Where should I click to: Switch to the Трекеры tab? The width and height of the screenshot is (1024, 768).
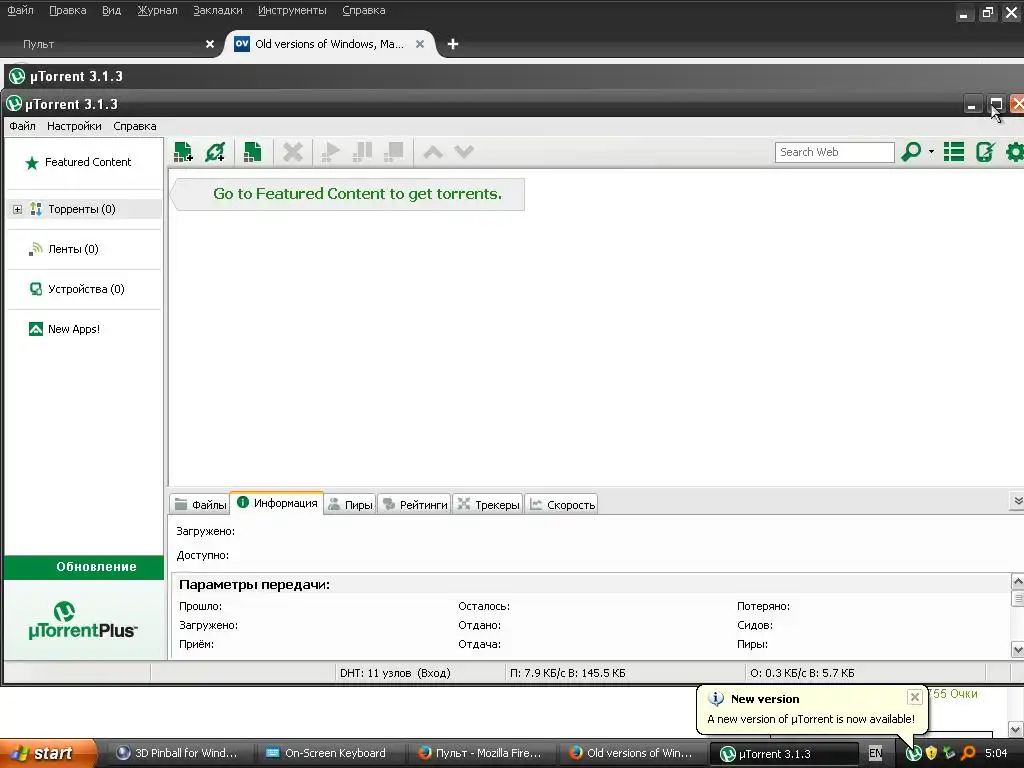(x=488, y=504)
